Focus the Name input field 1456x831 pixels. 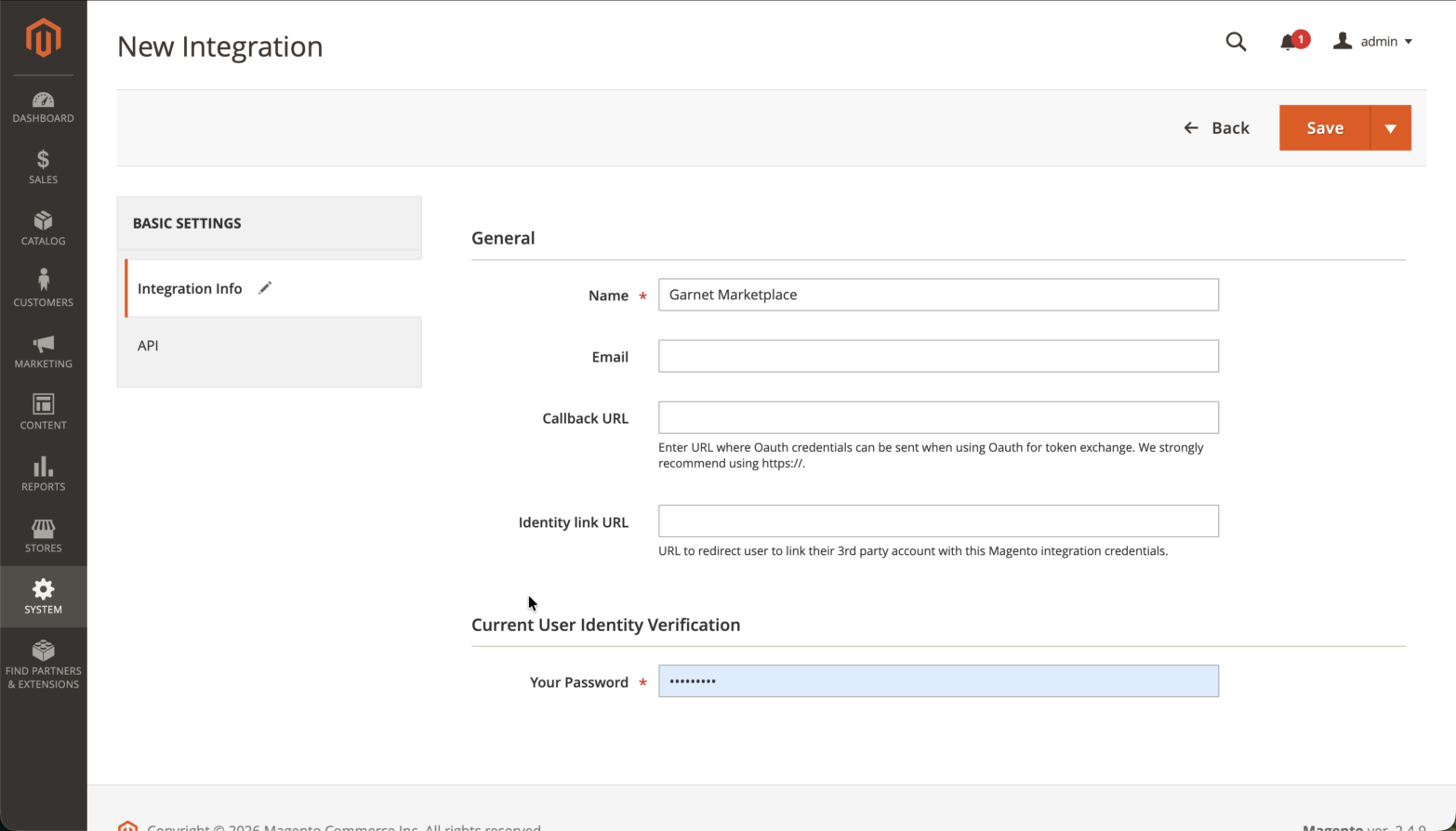pyautogui.click(x=938, y=295)
